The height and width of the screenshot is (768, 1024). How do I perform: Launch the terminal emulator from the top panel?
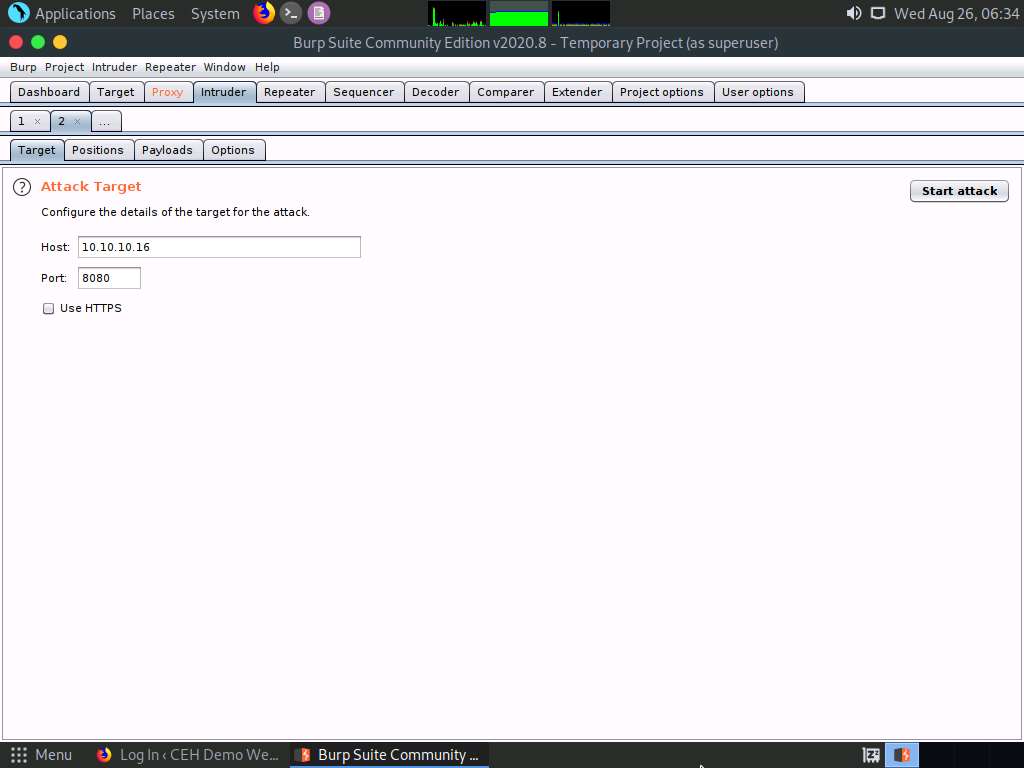[x=290, y=13]
